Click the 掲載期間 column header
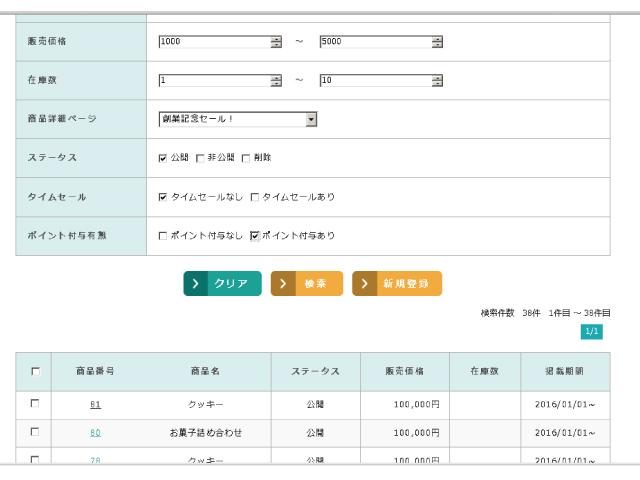 point(564,371)
